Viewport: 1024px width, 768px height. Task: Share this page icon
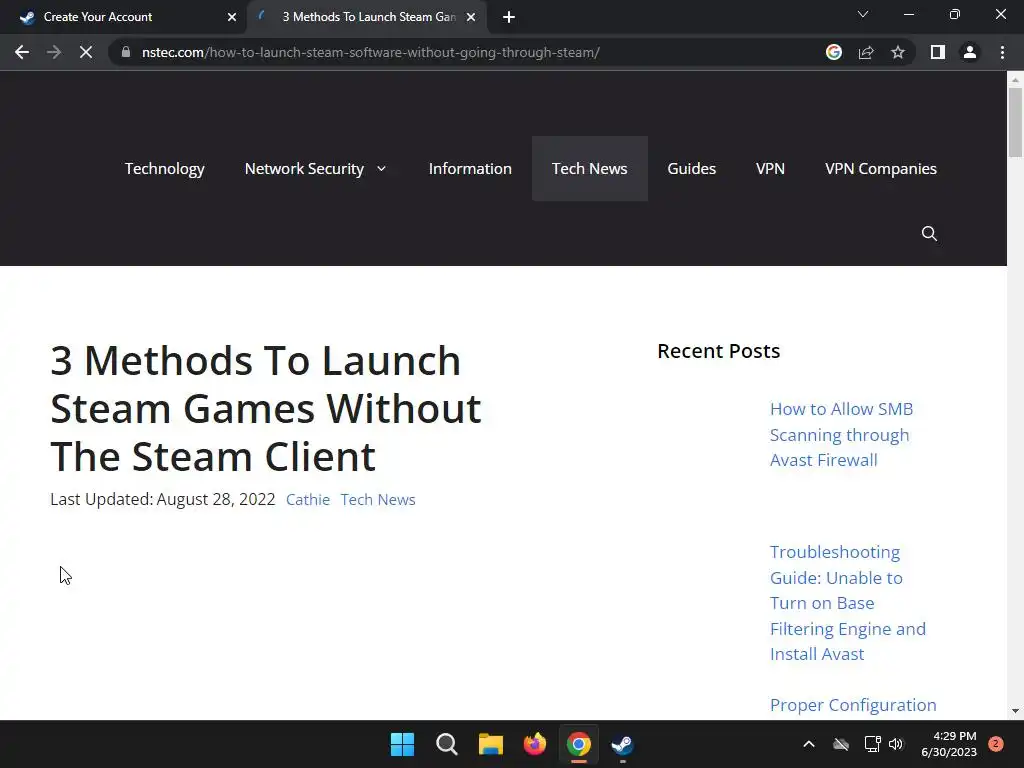click(x=866, y=52)
